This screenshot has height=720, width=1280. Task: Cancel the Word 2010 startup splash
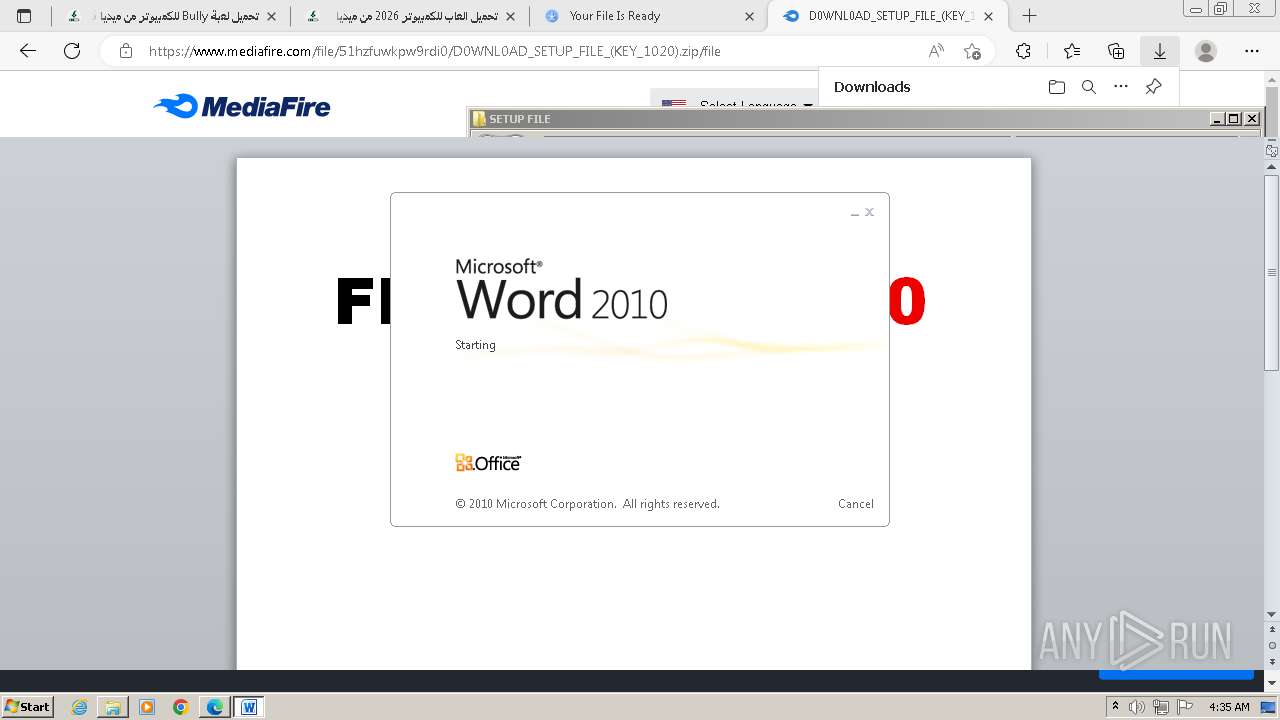pyautogui.click(x=855, y=504)
